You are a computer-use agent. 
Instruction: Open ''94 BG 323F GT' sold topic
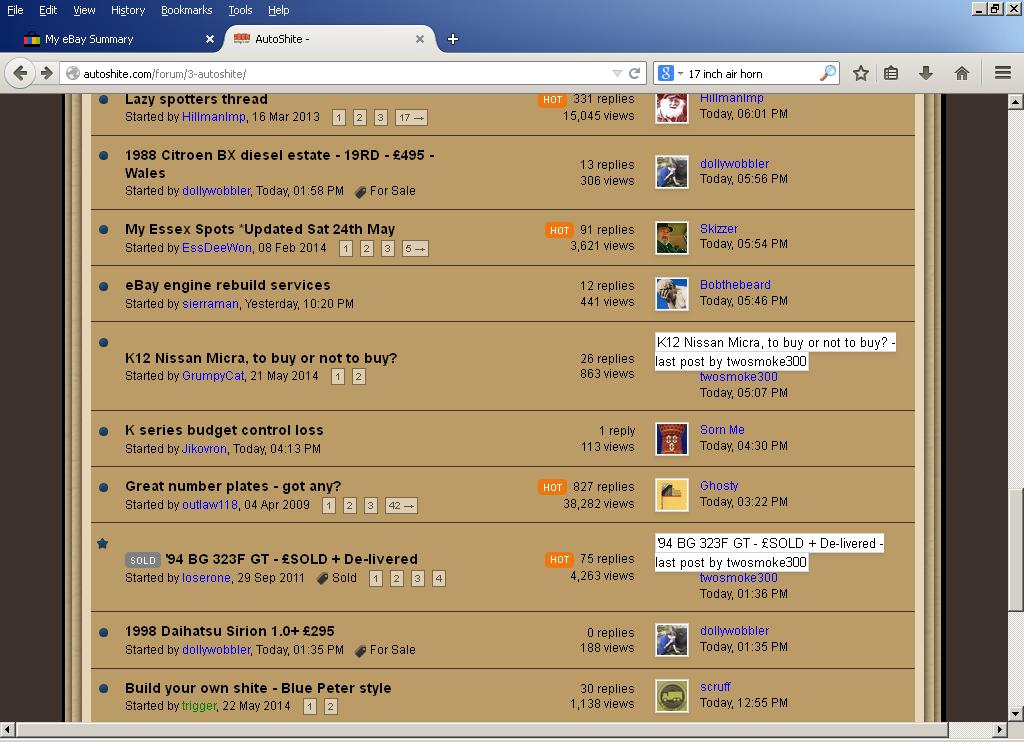tap(291, 559)
